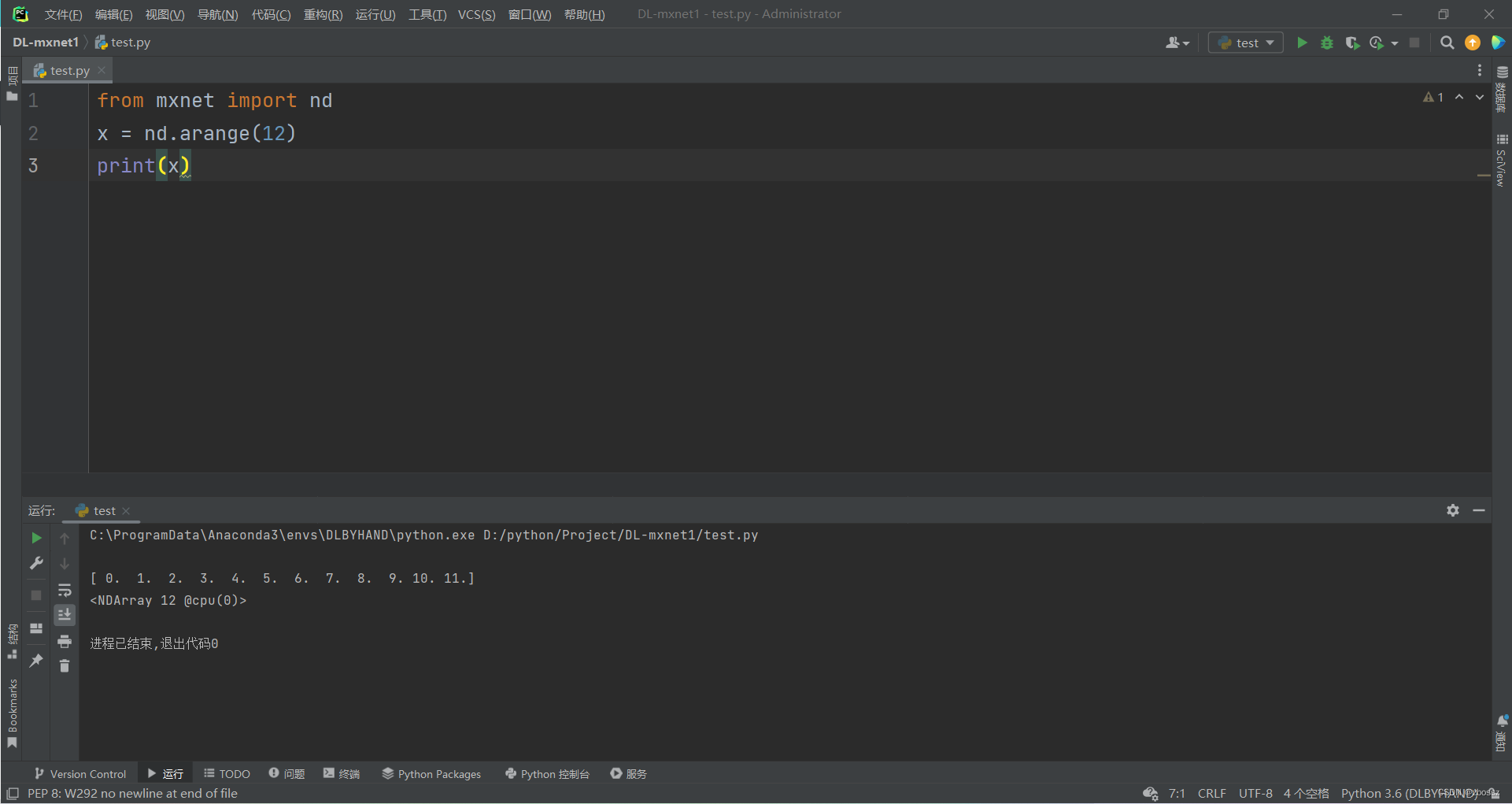This screenshot has width=1512, height=804.
Task: Click the CRLF line separator selector
Action: [1211, 794]
